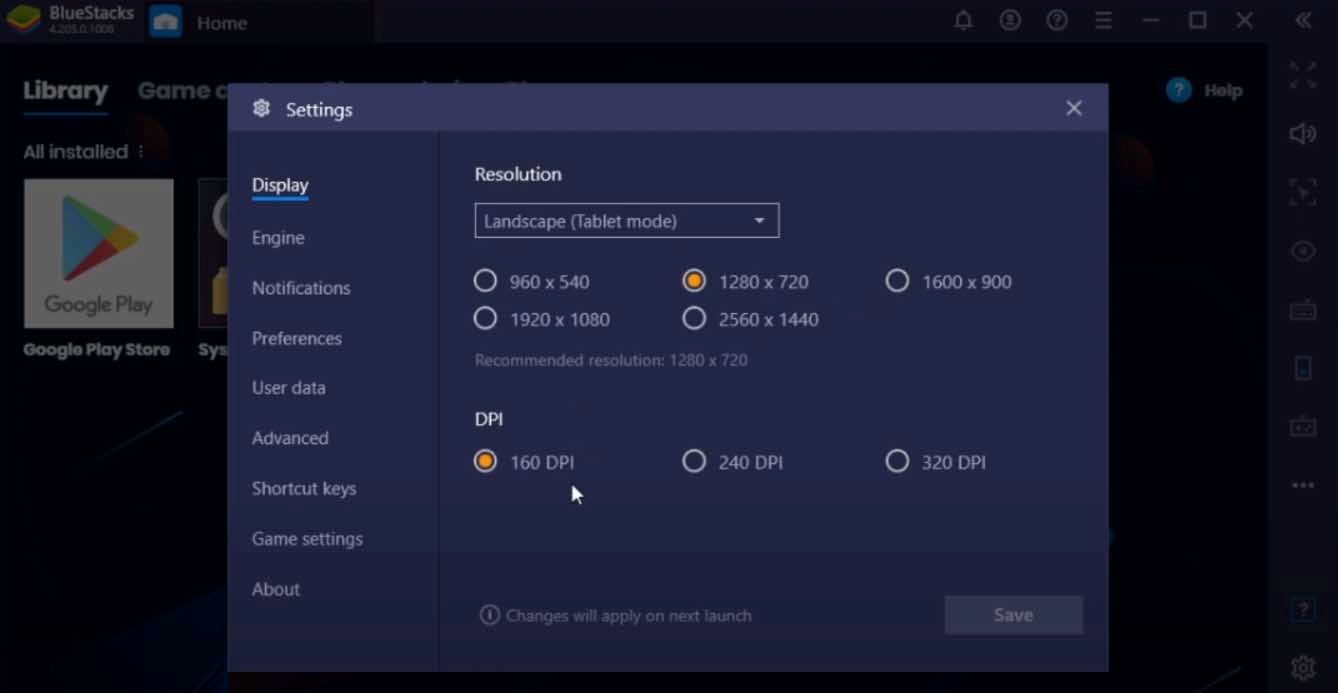Pick the 320 DPI radio button

897,462
